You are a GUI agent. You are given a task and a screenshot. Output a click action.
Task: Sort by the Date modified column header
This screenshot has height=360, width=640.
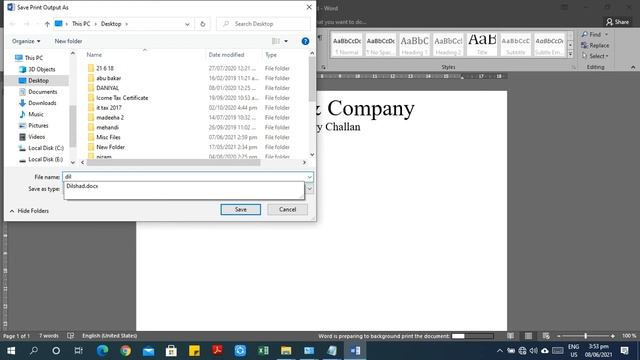pos(226,55)
